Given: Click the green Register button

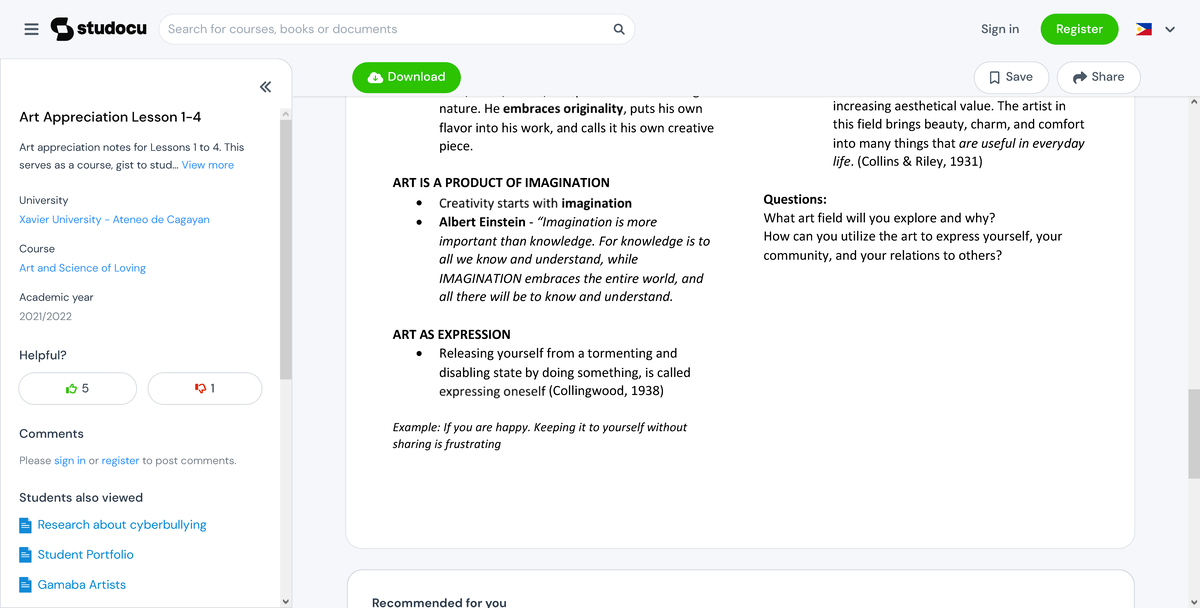Looking at the screenshot, I should pyautogui.click(x=1079, y=29).
